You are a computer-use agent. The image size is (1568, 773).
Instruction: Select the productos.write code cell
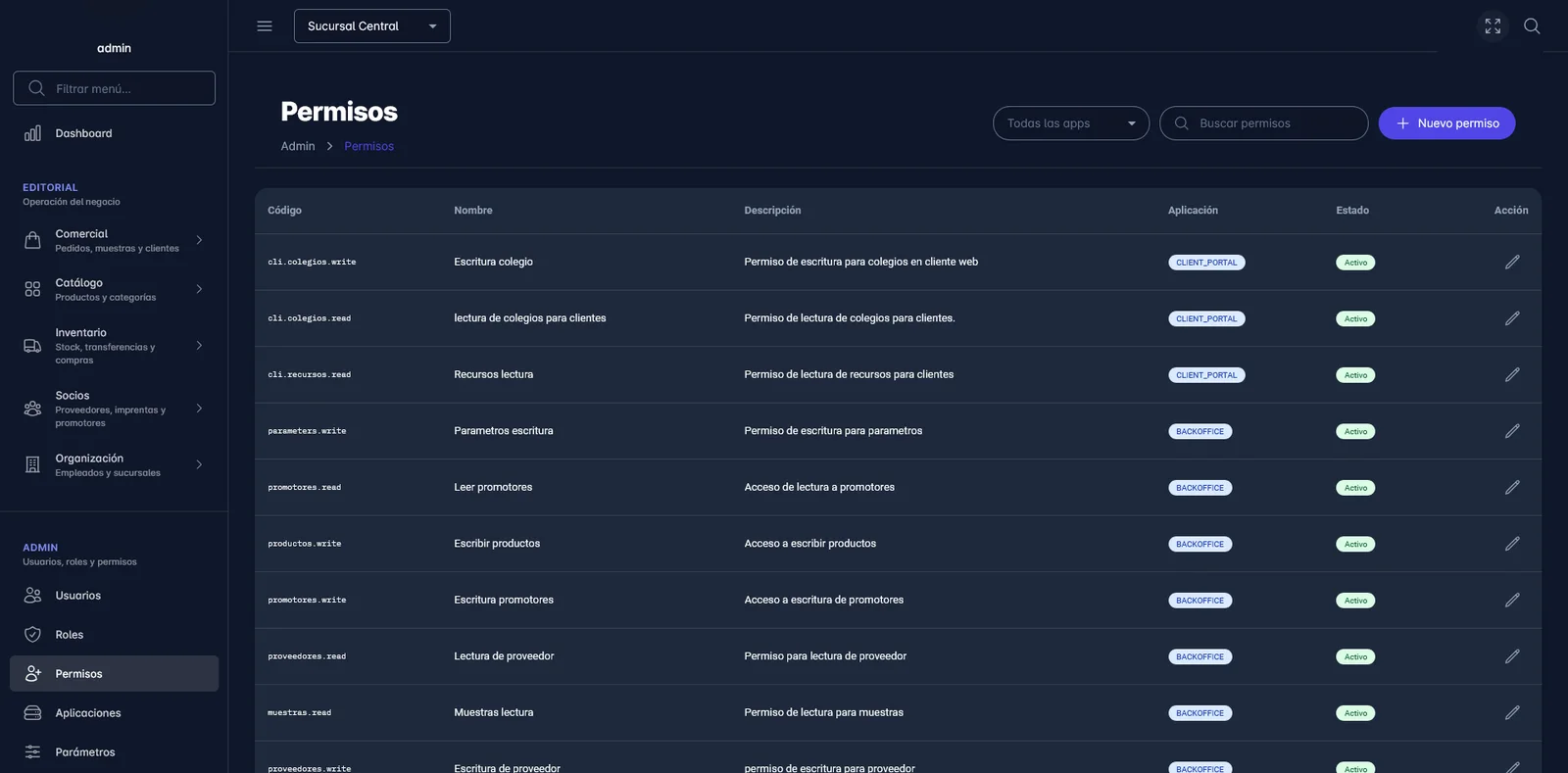[305, 544]
